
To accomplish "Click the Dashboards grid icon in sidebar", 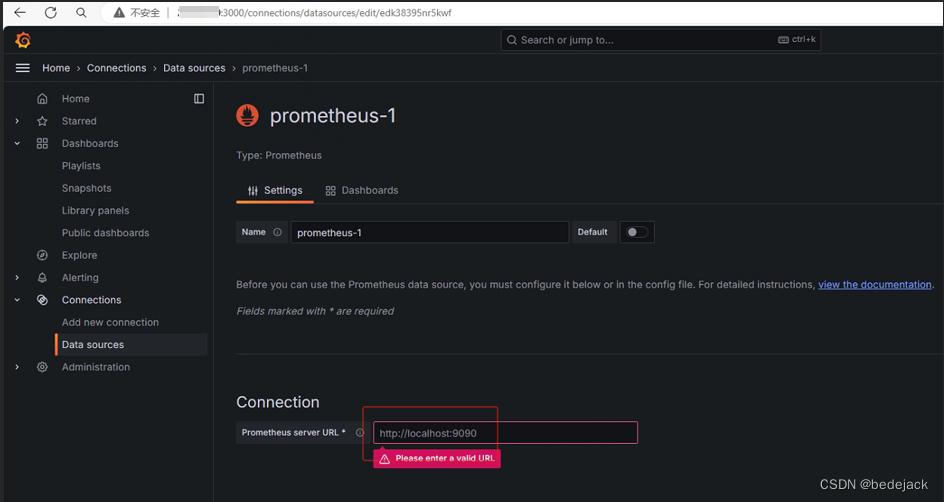I will point(42,143).
